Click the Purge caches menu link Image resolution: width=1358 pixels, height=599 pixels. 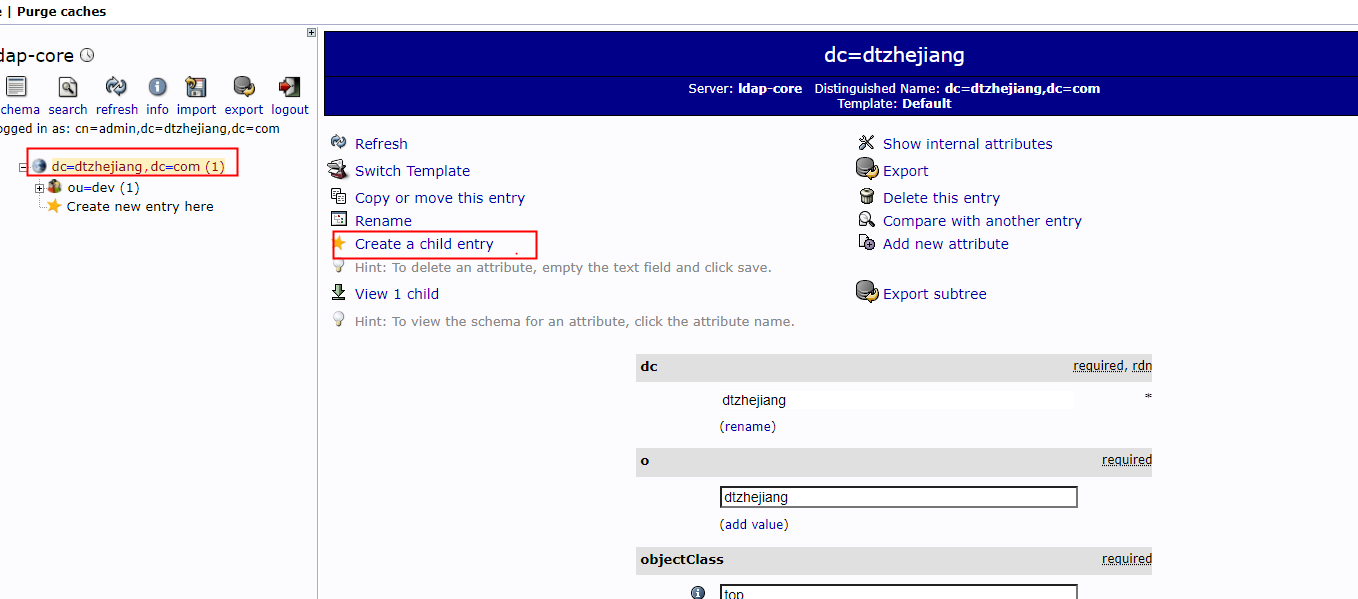(x=62, y=11)
